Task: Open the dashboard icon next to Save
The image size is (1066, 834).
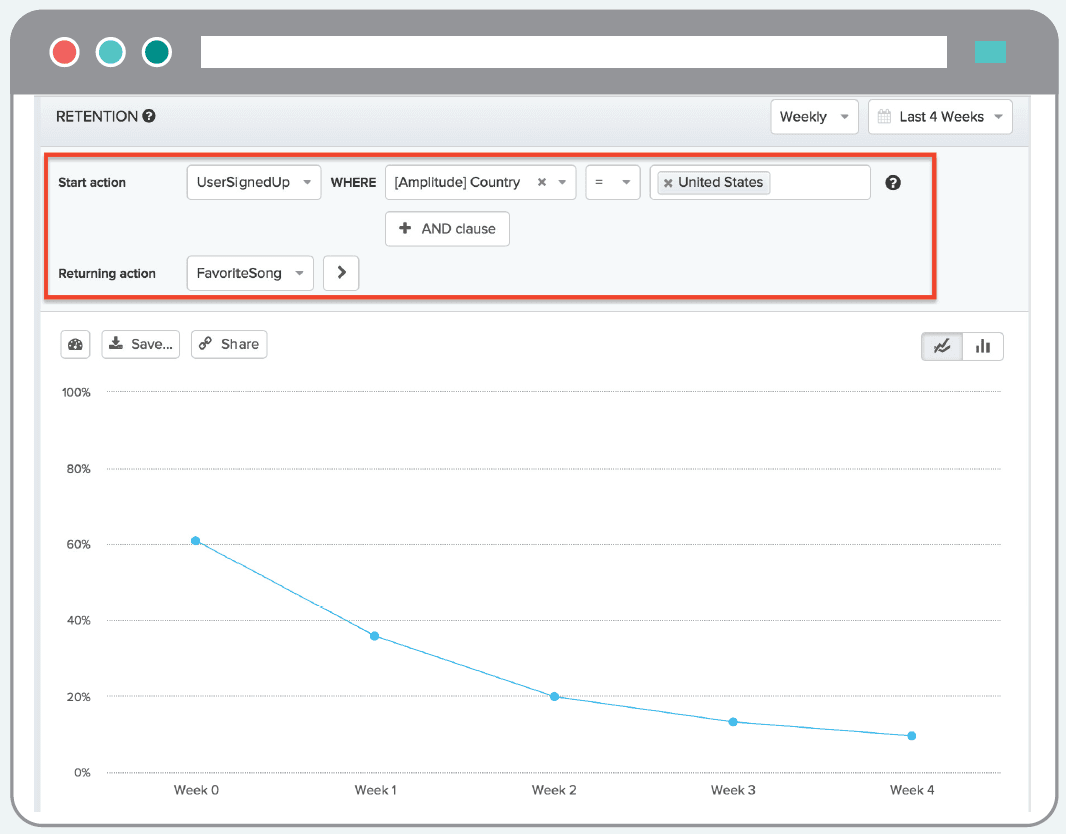Action: point(75,344)
